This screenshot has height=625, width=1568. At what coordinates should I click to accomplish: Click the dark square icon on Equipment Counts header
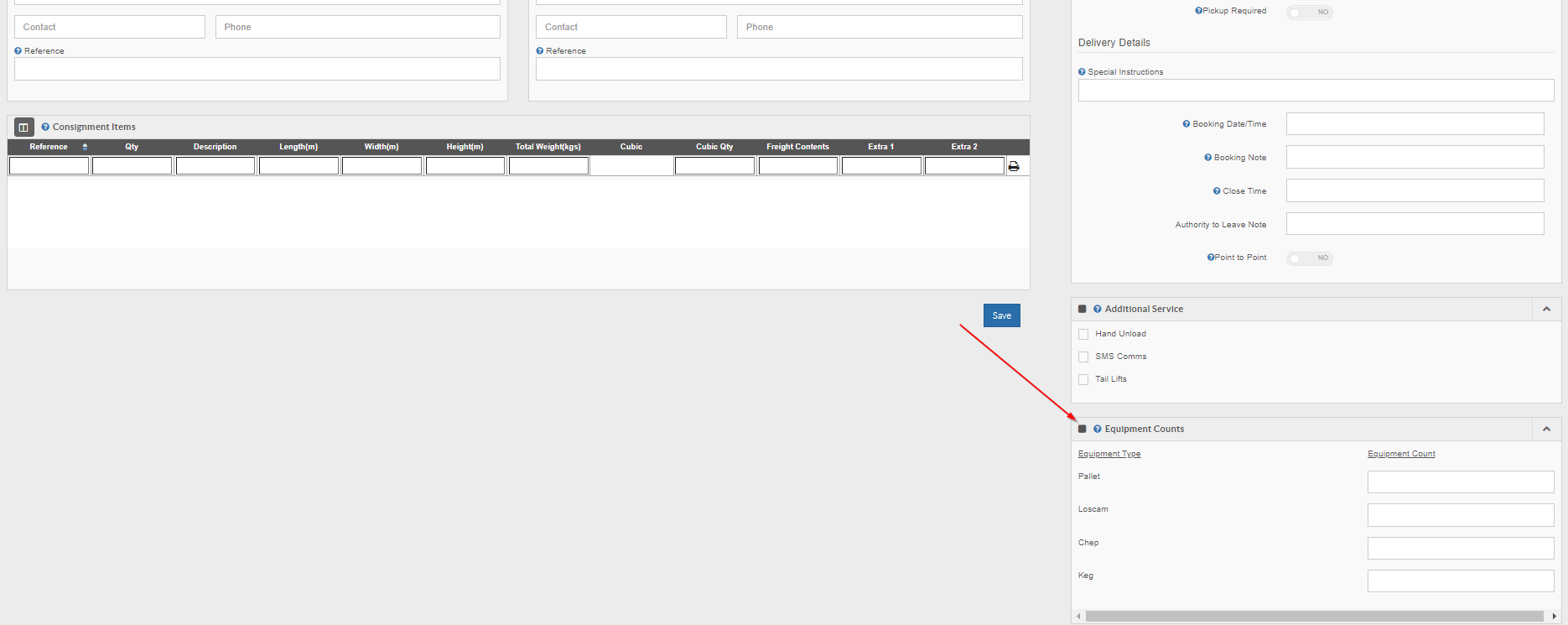(1083, 430)
